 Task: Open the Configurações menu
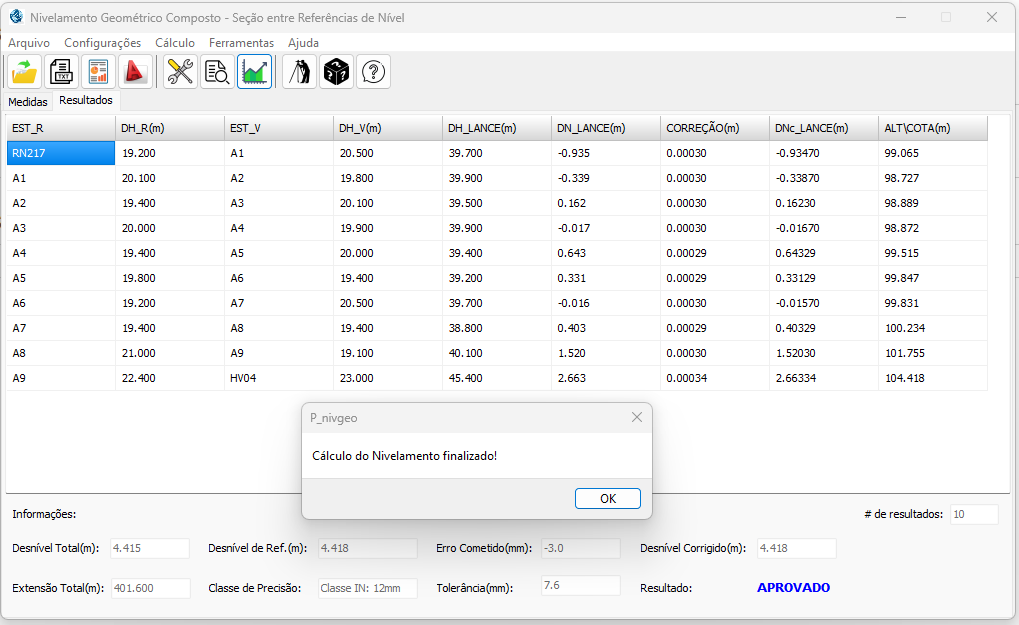point(103,43)
